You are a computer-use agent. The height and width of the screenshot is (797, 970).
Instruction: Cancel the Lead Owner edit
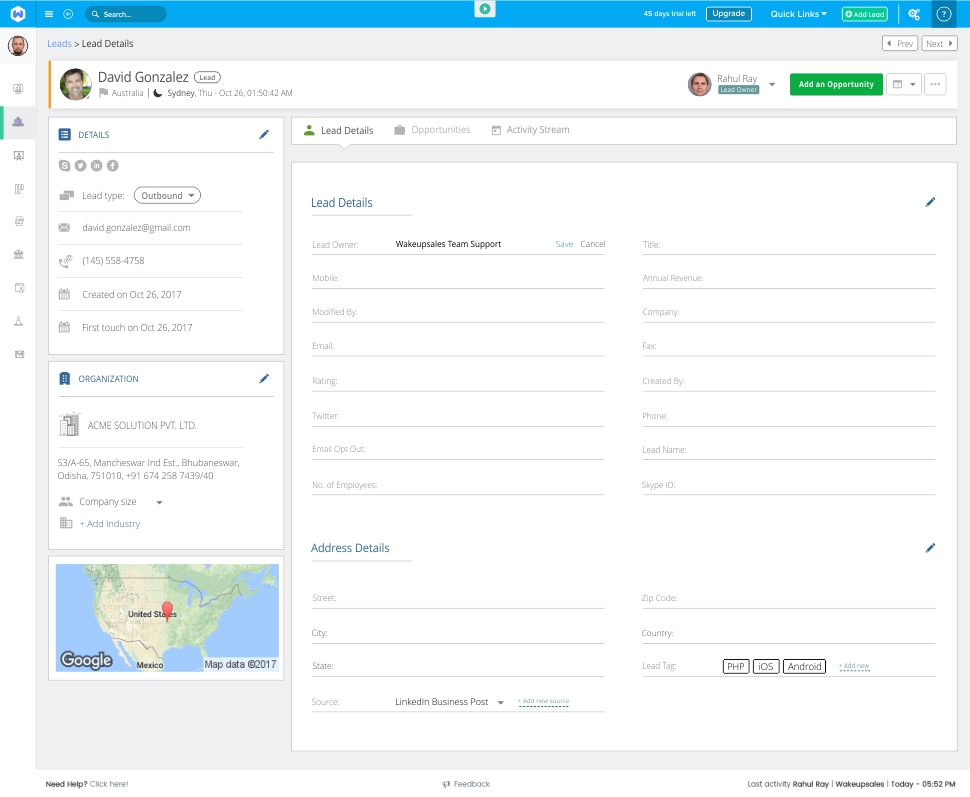[593, 244]
